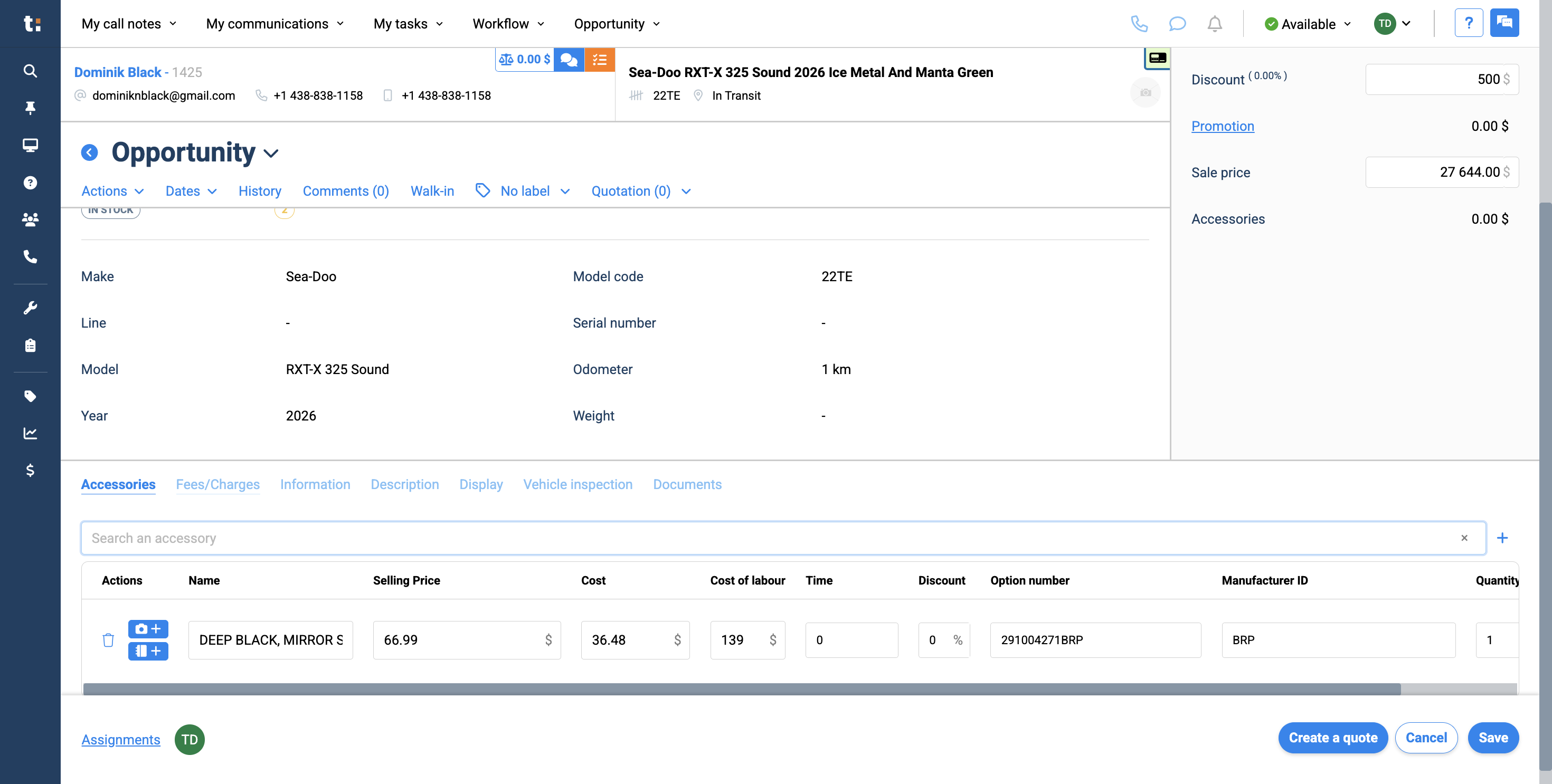Open the wrench tools sidebar icon
This screenshot has height=784, width=1552.
(x=30, y=308)
